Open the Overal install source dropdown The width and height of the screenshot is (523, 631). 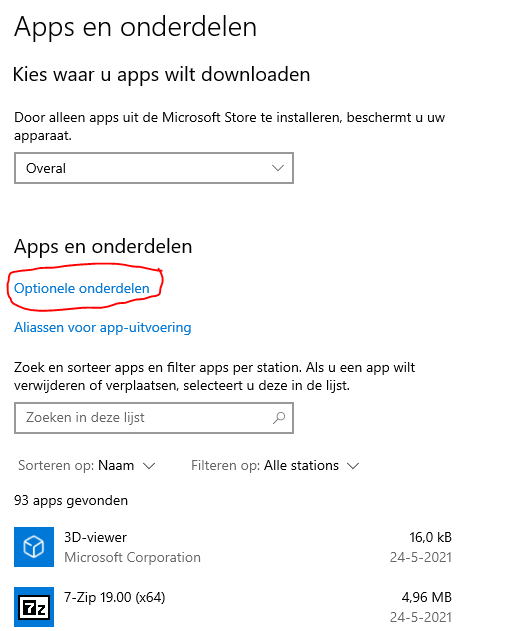(x=154, y=168)
